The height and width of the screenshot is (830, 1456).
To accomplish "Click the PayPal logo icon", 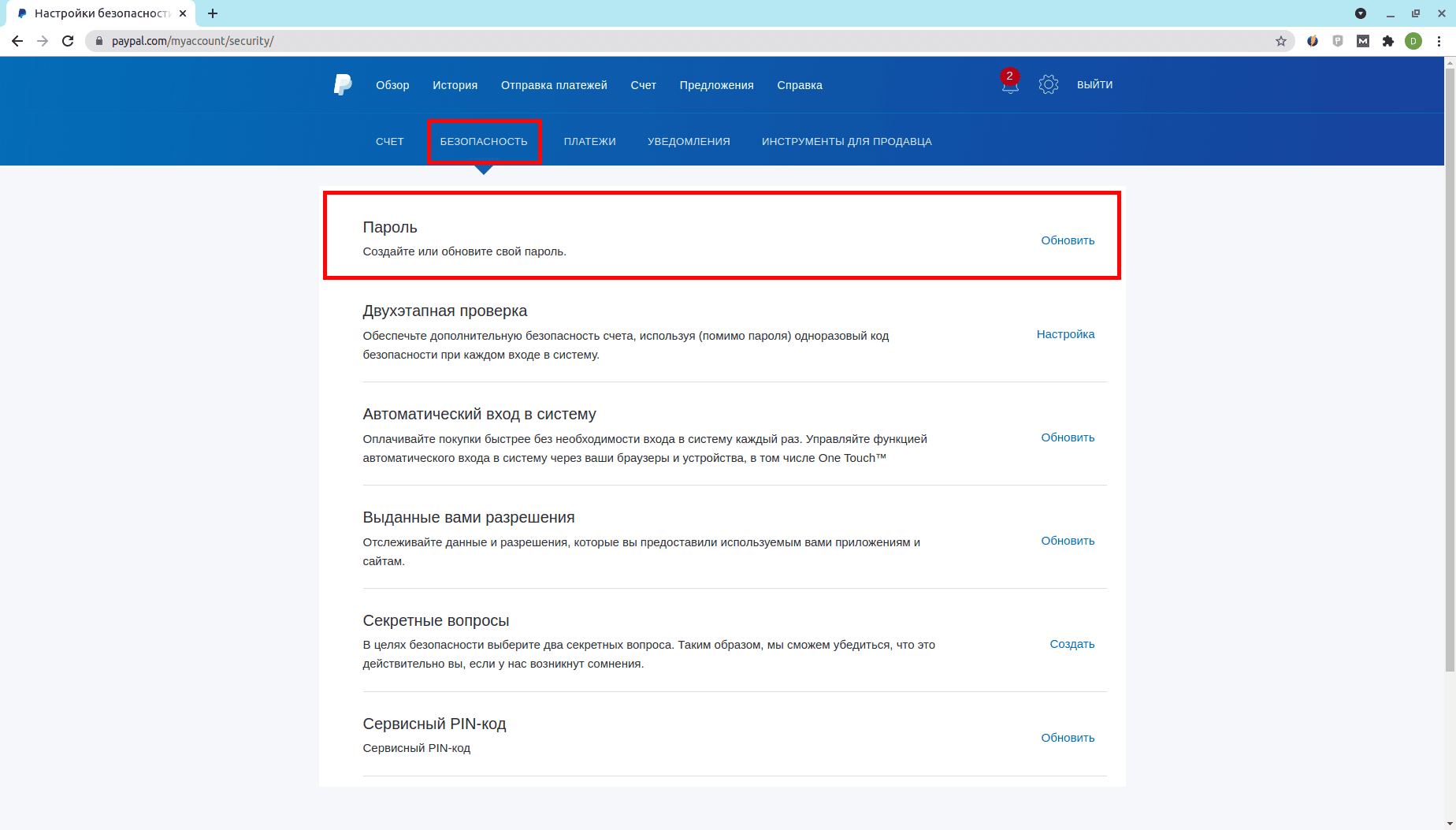I will coord(343,84).
